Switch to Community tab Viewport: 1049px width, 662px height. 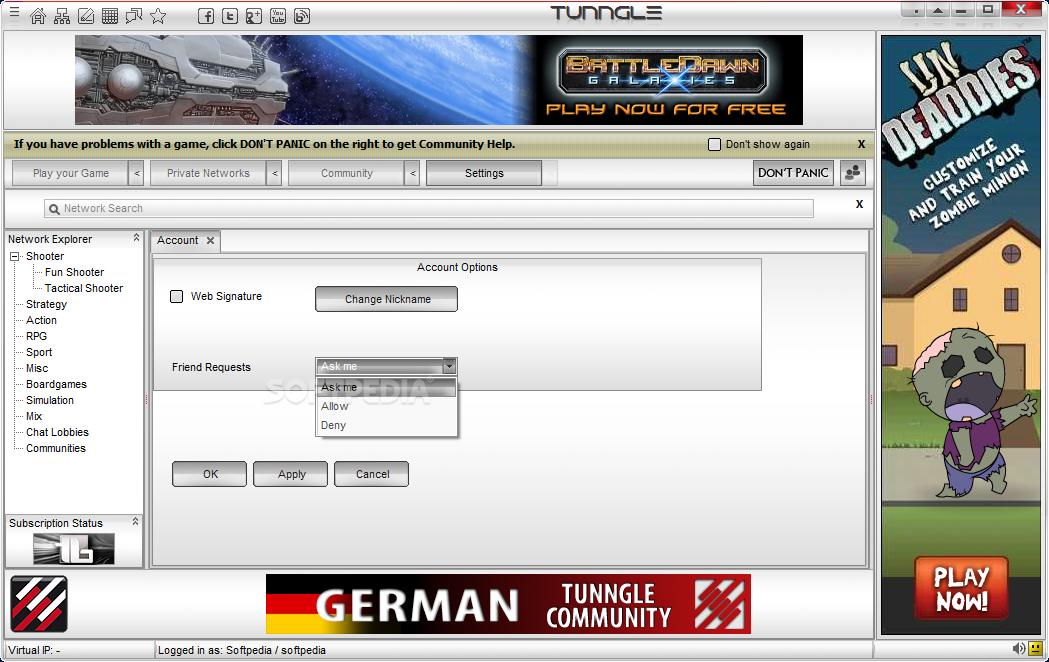347,174
